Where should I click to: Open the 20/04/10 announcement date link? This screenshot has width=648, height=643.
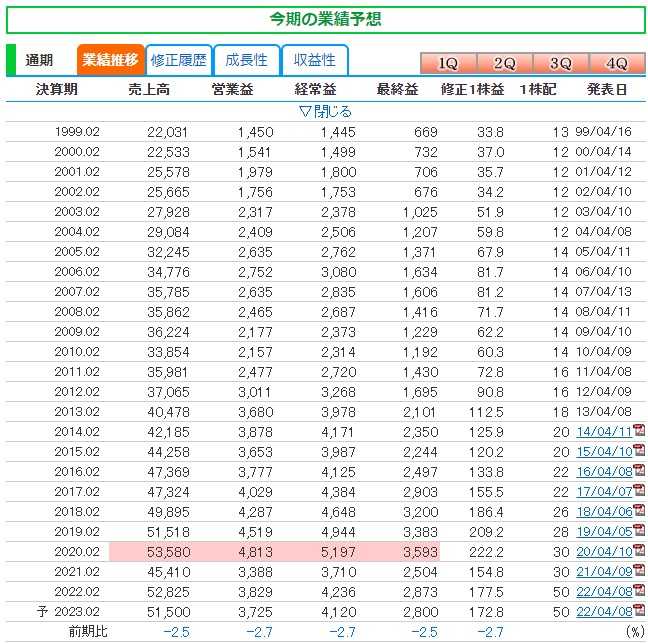[x=603, y=551]
